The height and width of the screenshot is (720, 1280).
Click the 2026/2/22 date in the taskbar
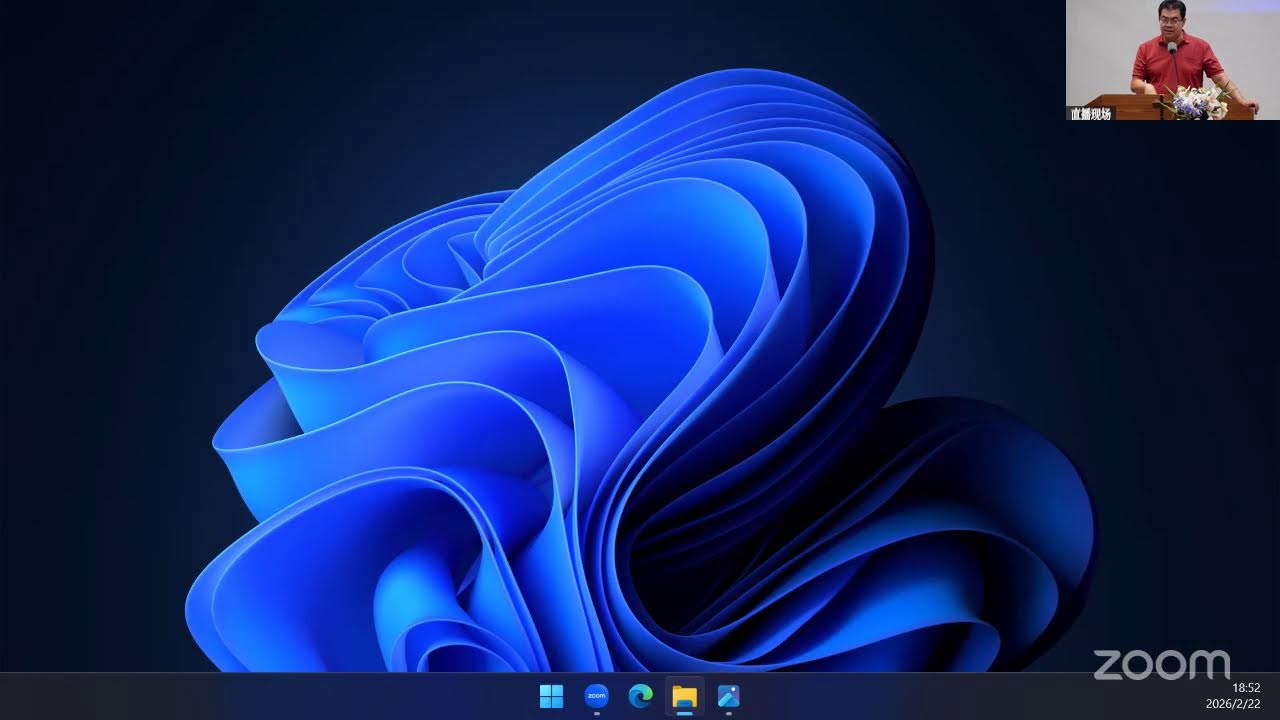pyautogui.click(x=1233, y=704)
